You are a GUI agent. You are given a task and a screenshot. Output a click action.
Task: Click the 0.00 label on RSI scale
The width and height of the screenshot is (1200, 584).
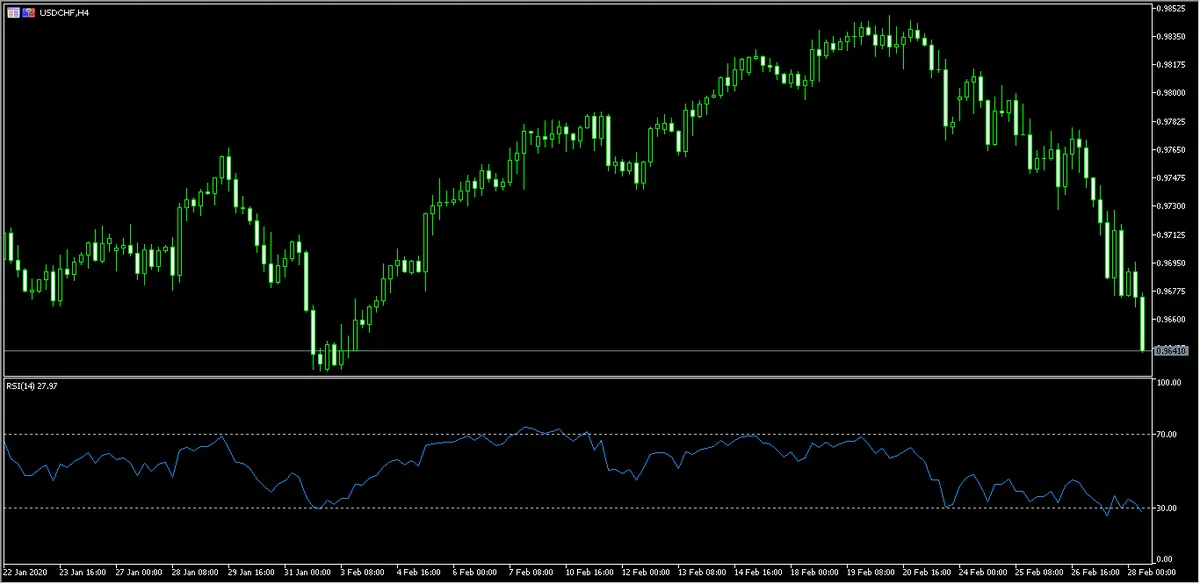coord(1164,558)
